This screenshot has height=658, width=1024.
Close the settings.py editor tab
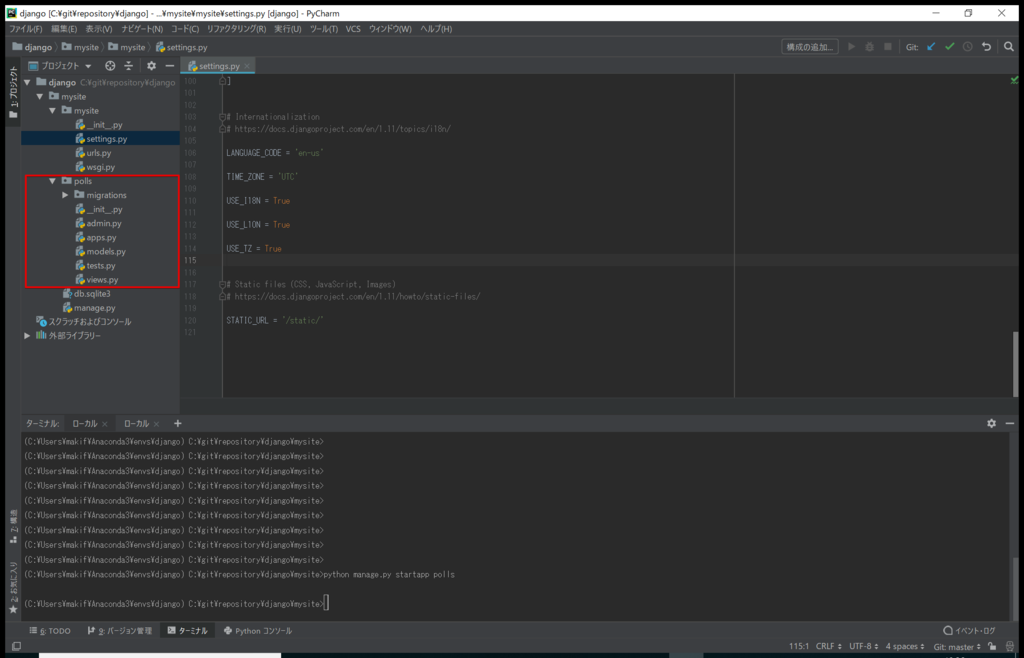247,67
